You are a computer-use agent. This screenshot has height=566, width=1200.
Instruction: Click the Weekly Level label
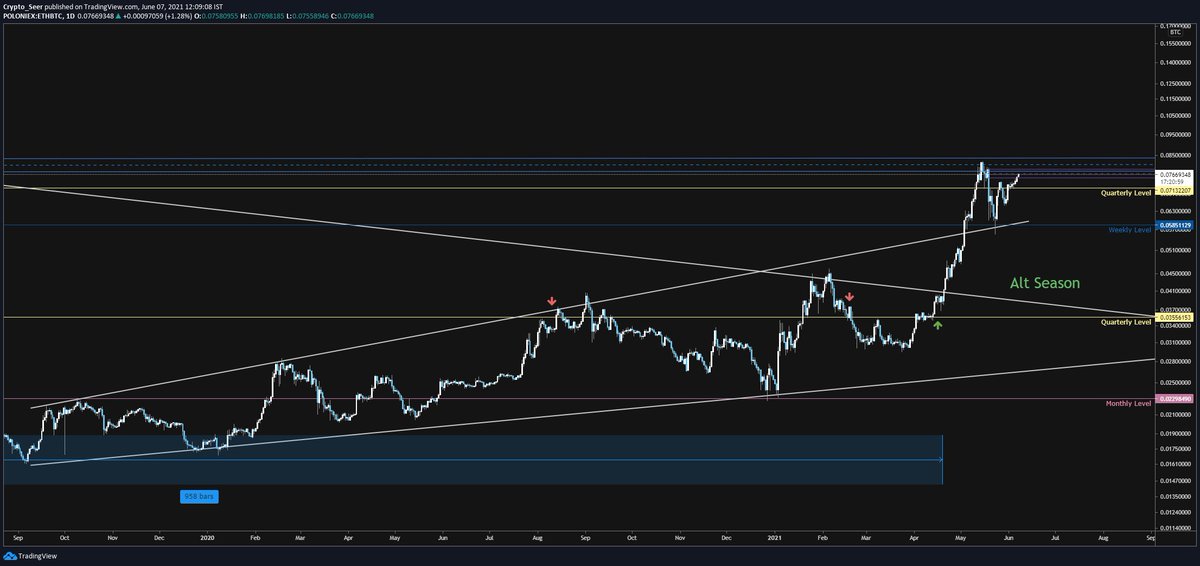[1130, 230]
